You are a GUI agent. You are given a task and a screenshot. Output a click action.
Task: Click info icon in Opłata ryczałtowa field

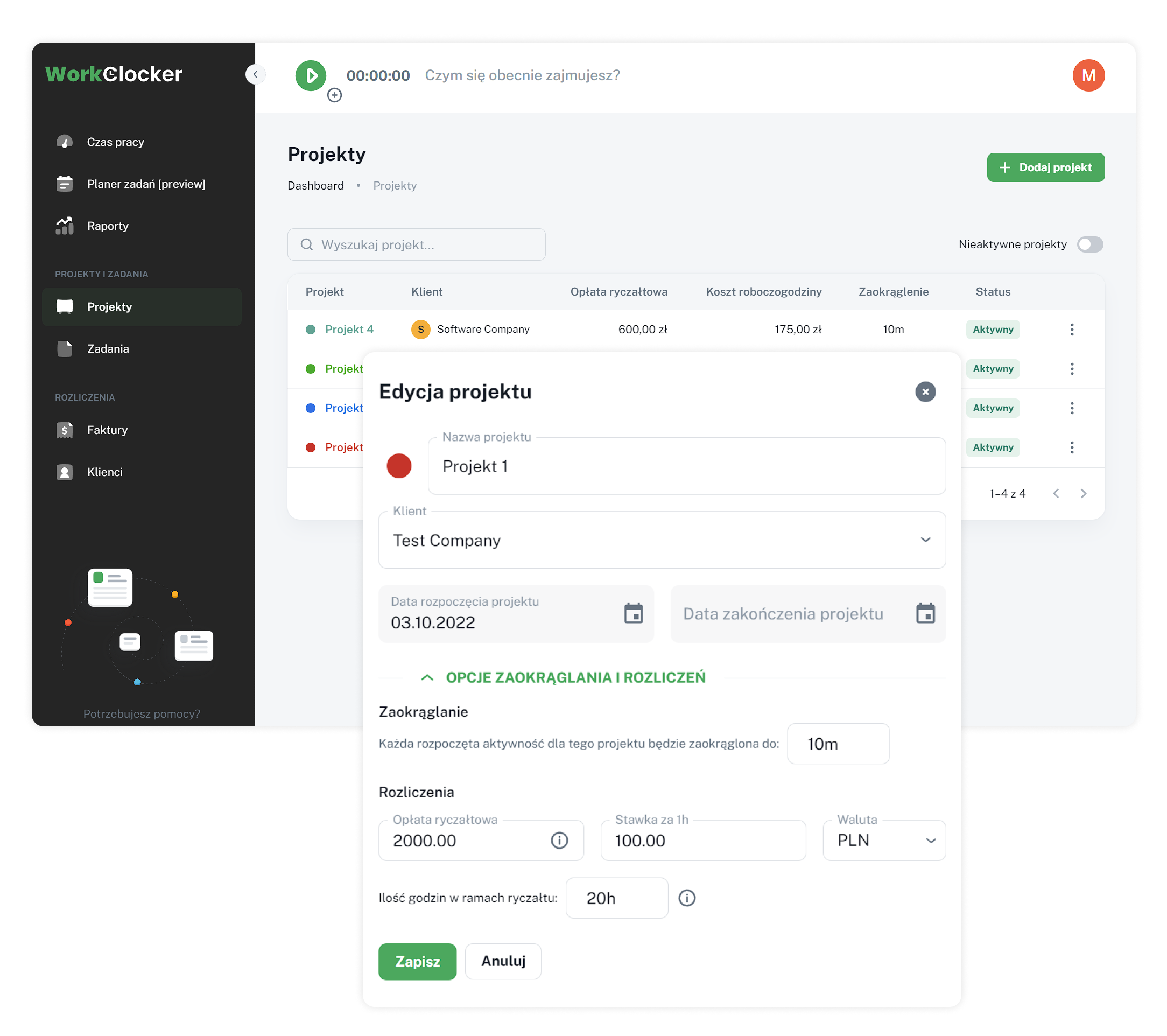point(559,840)
